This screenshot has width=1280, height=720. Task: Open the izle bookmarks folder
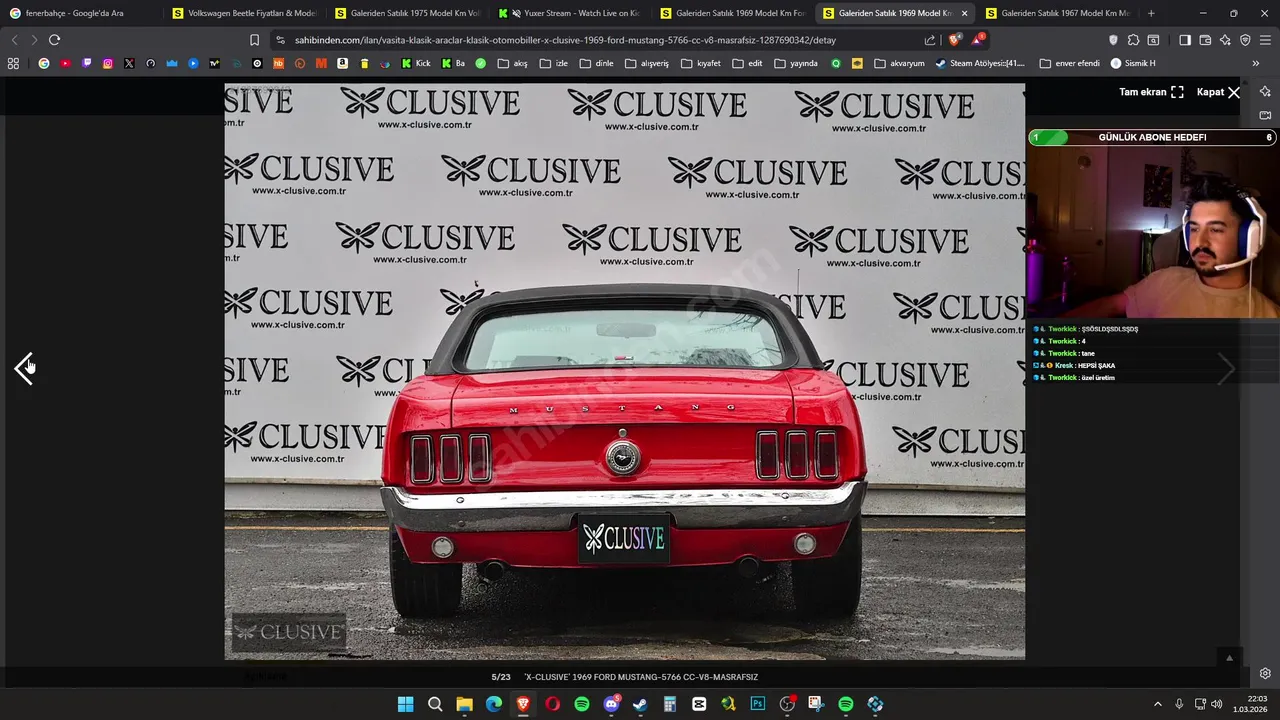click(553, 63)
